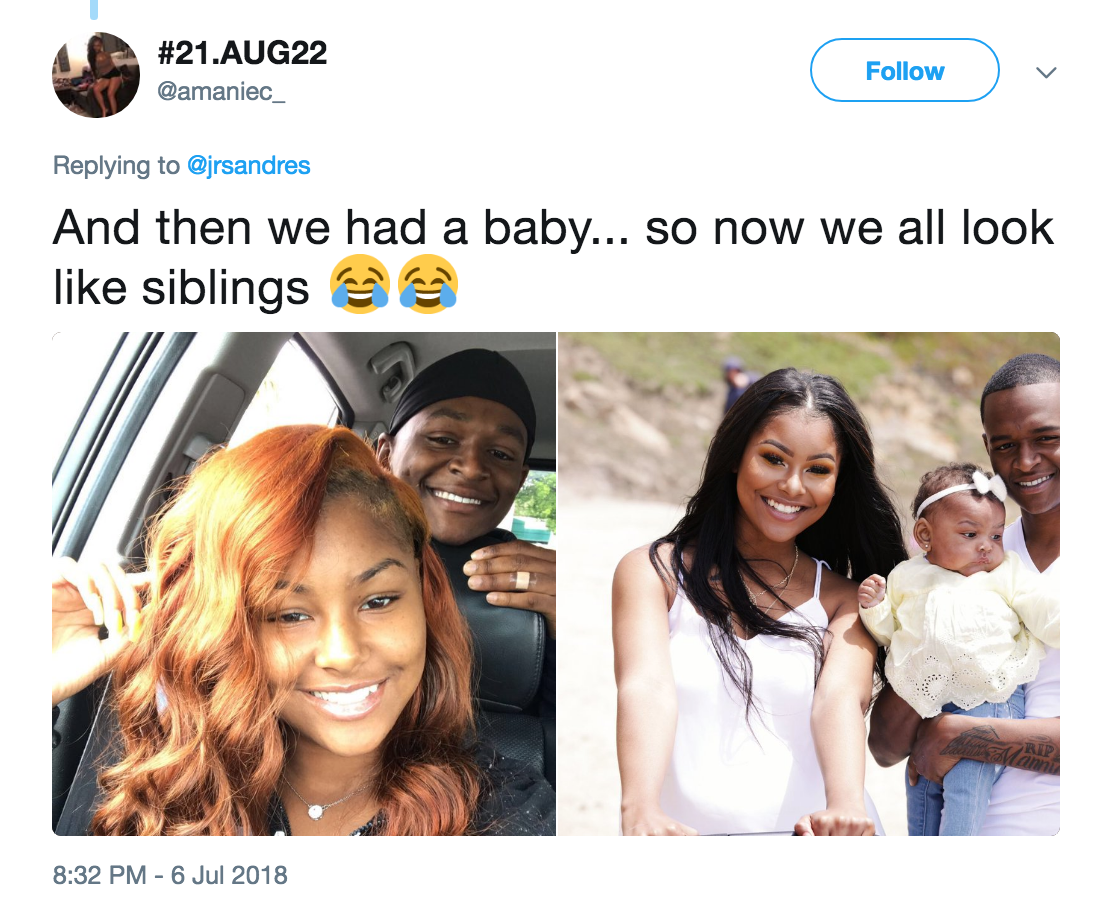The height and width of the screenshot is (902, 1112).
Task: Click the @amaniec_ handle
Action: click(221, 91)
